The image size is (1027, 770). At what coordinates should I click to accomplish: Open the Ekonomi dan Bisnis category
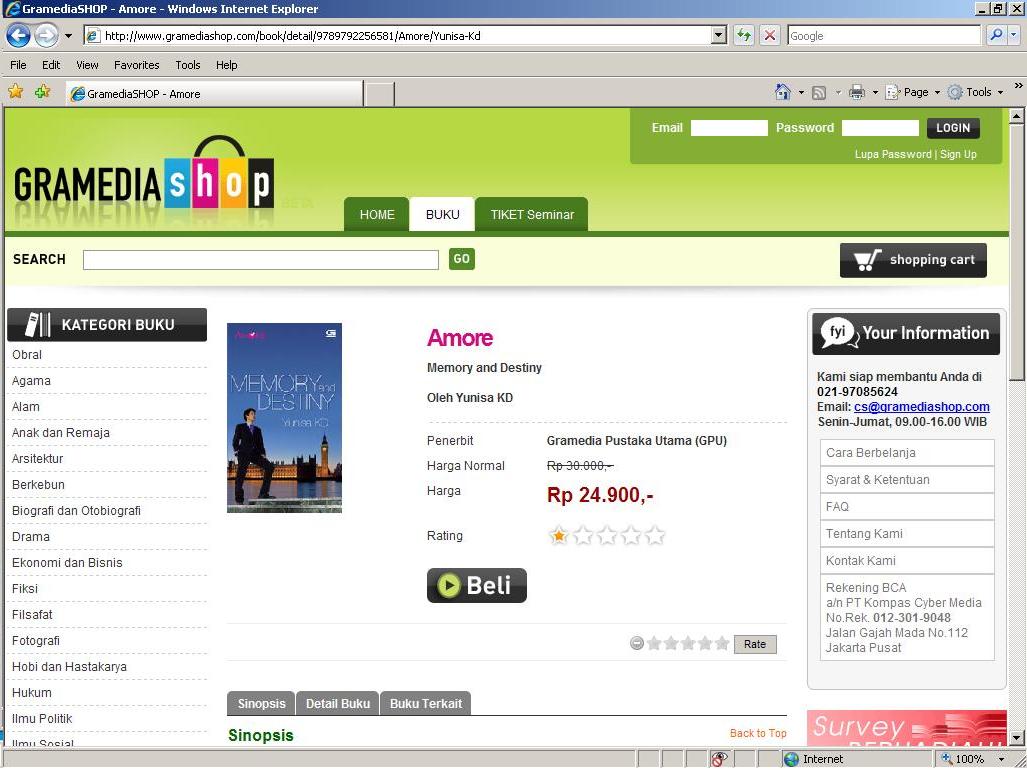point(67,562)
